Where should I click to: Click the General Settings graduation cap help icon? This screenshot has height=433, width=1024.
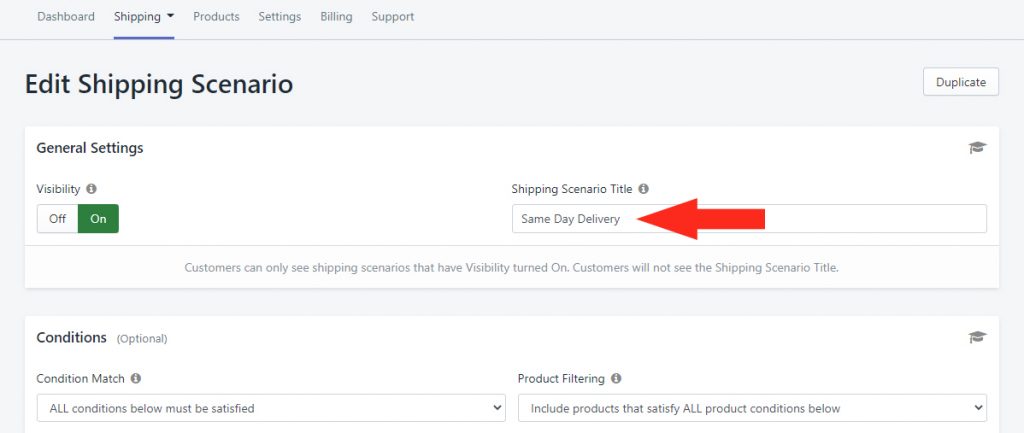point(977,148)
